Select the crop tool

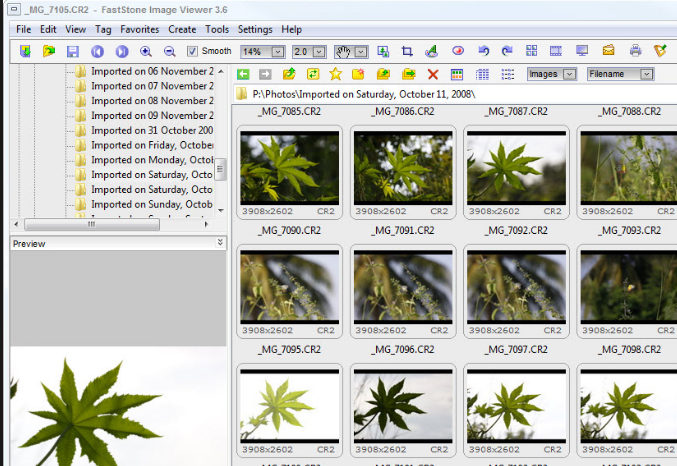(x=407, y=51)
